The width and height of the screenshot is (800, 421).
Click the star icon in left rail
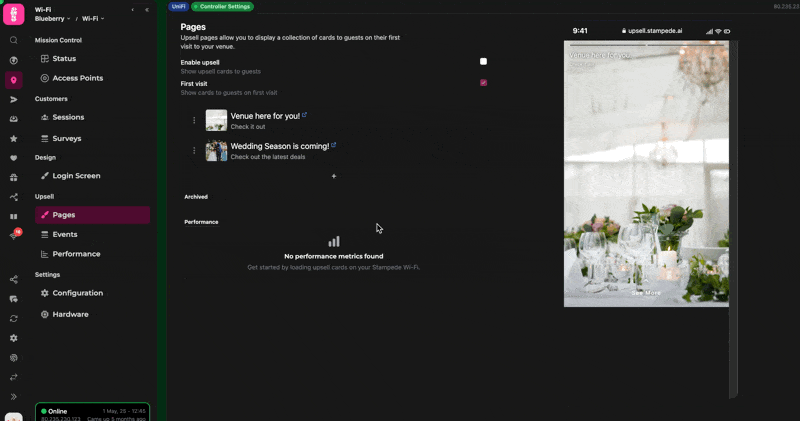pyautogui.click(x=14, y=139)
